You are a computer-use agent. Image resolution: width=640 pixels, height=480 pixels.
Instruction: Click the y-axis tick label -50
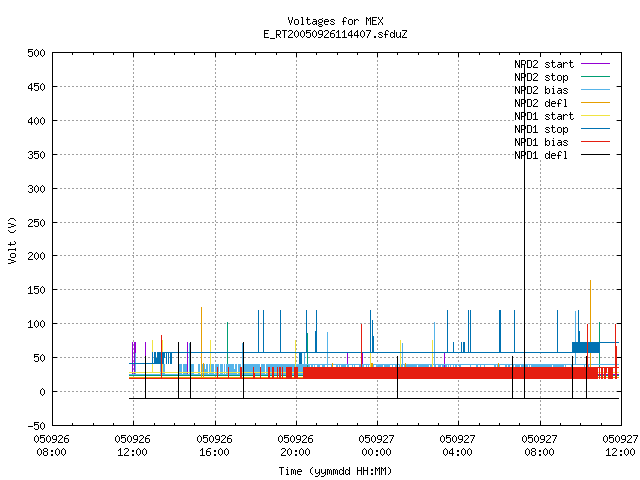pos(36,426)
